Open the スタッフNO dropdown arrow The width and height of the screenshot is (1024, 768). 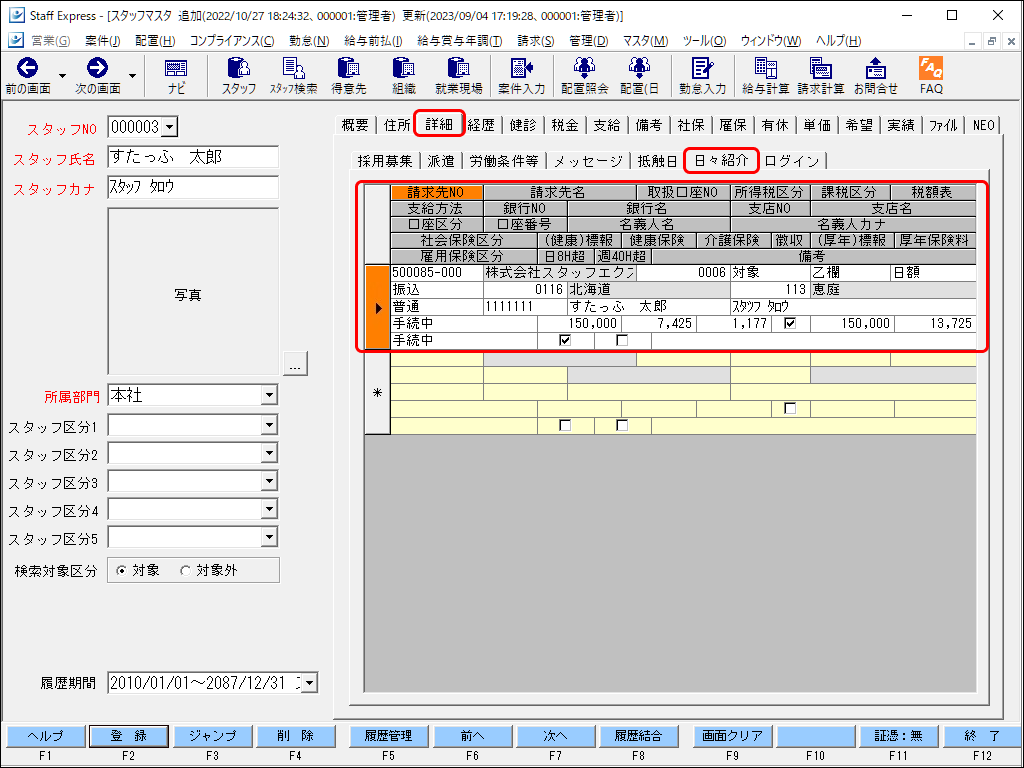[168, 127]
